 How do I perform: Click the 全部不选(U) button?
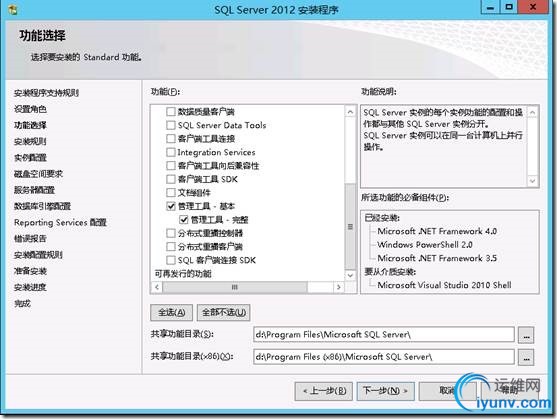point(224,312)
